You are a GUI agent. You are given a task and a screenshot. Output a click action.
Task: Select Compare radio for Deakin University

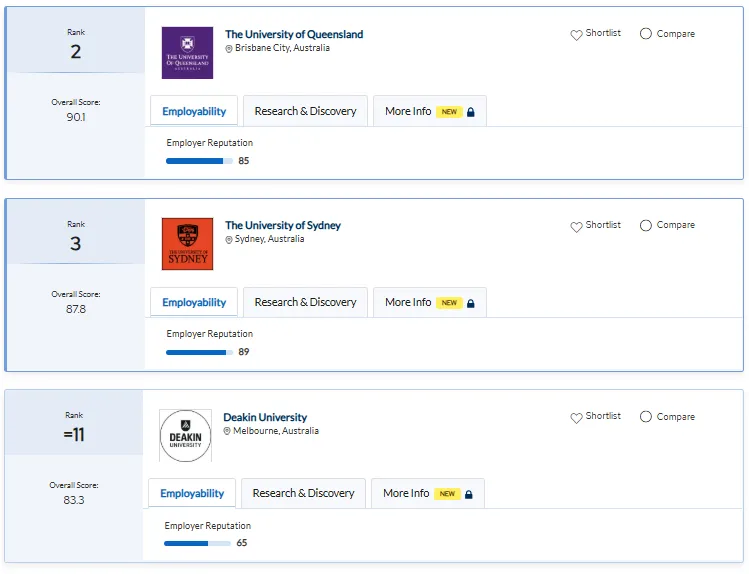click(x=646, y=417)
